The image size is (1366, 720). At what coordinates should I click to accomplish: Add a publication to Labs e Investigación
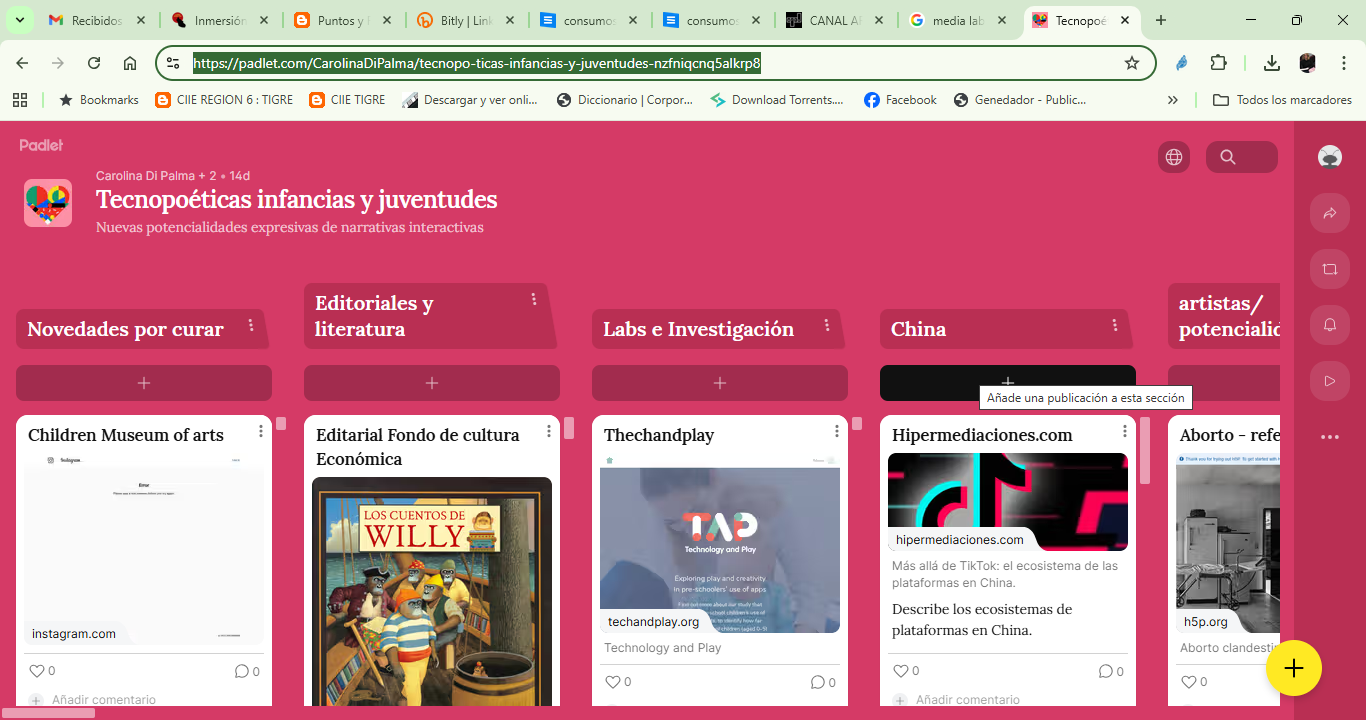click(x=719, y=383)
